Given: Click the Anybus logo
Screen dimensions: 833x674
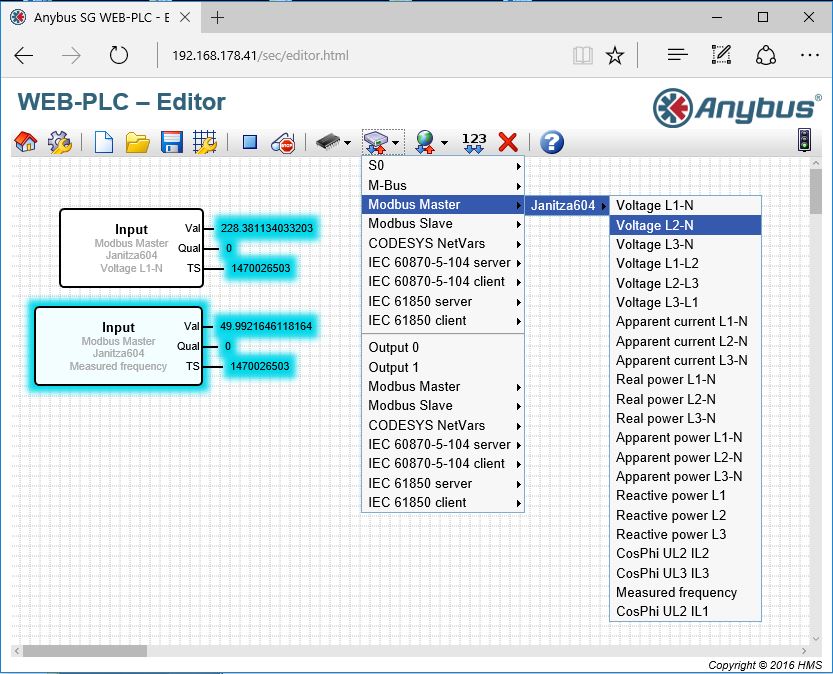Looking at the screenshot, I should pyautogui.click(x=736, y=108).
